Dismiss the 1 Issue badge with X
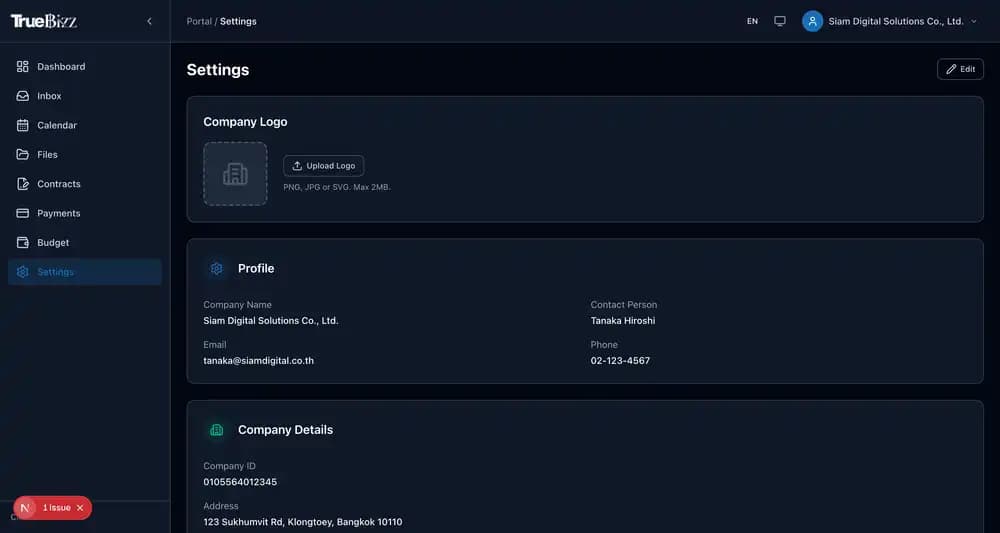 click(80, 508)
